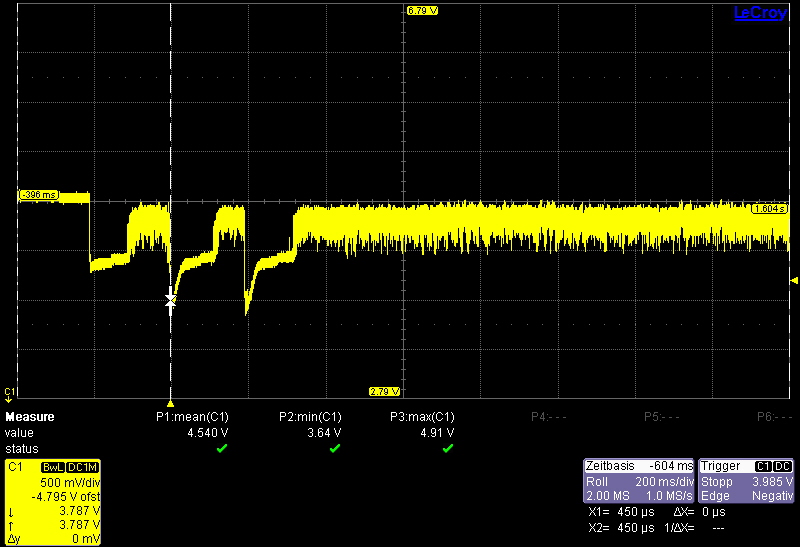
Task: Select the P3:max(C1) measurement
Action: pyautogui.click(x=423, y=417)
